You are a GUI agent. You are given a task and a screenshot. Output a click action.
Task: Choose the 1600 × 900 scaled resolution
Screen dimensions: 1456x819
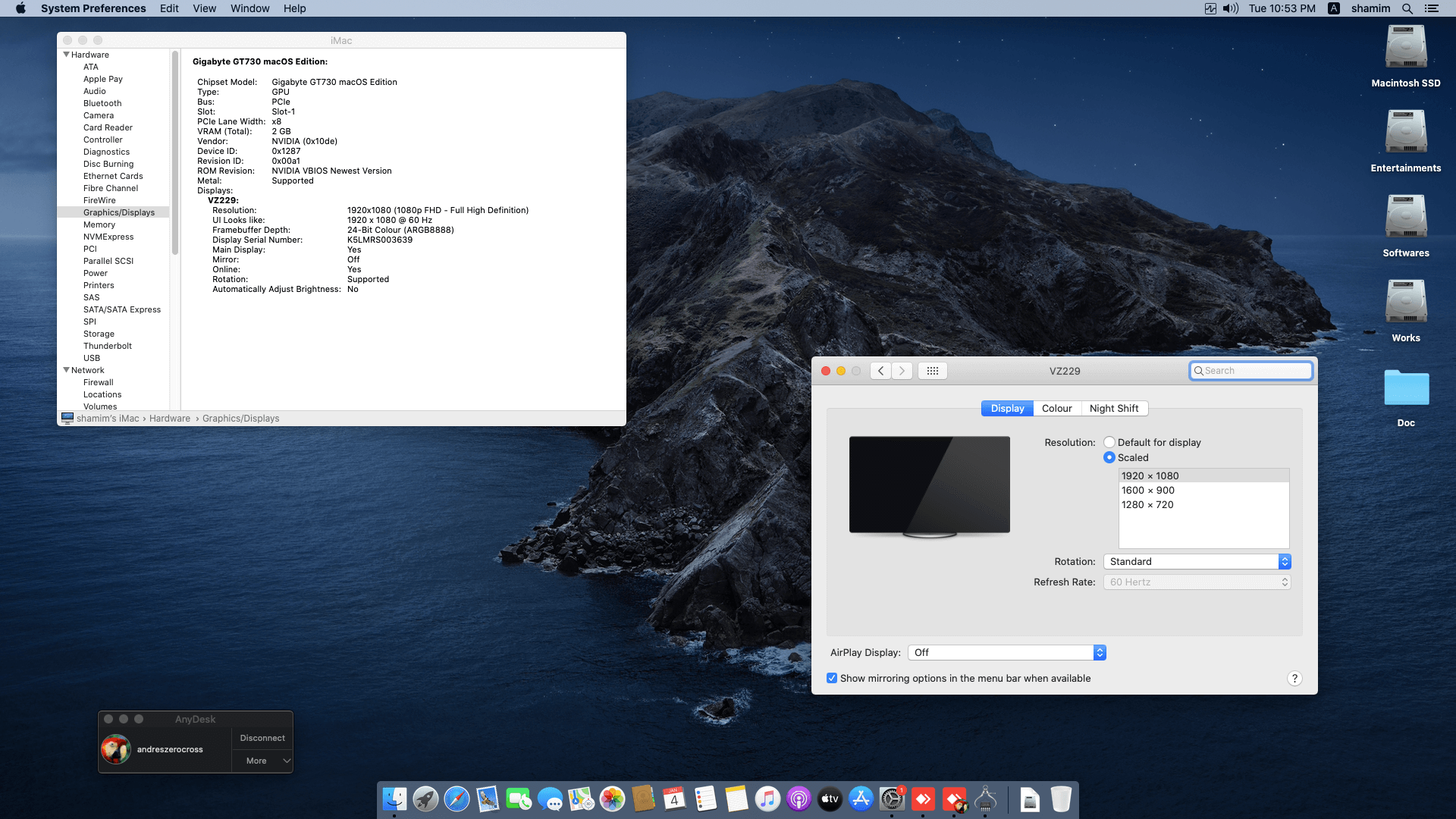click(1204, 490)
